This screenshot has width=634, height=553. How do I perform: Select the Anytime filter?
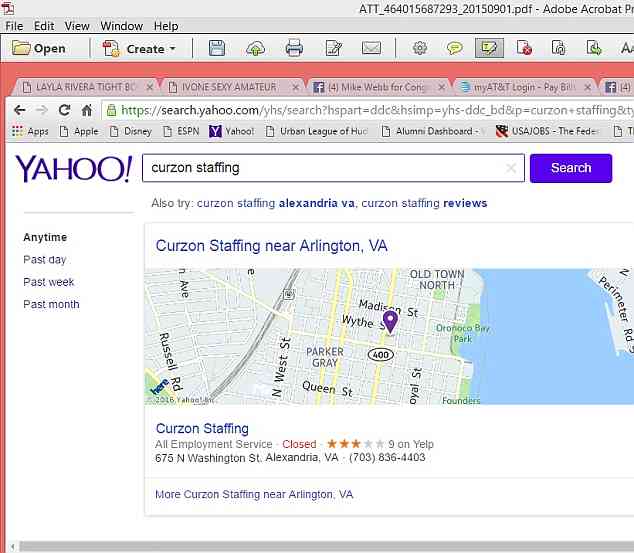coord(45,237)
